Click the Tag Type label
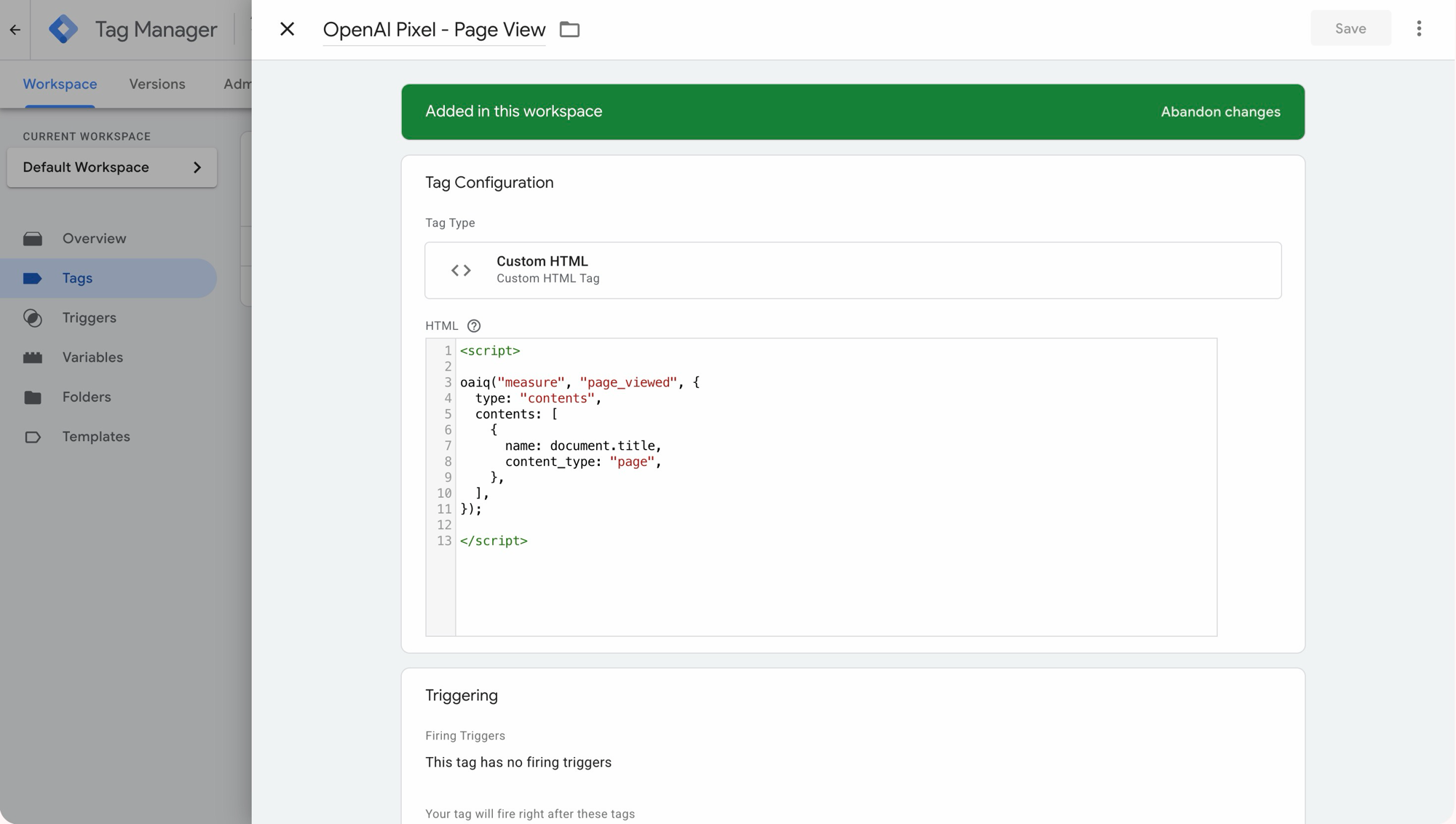 coord(450,223)
